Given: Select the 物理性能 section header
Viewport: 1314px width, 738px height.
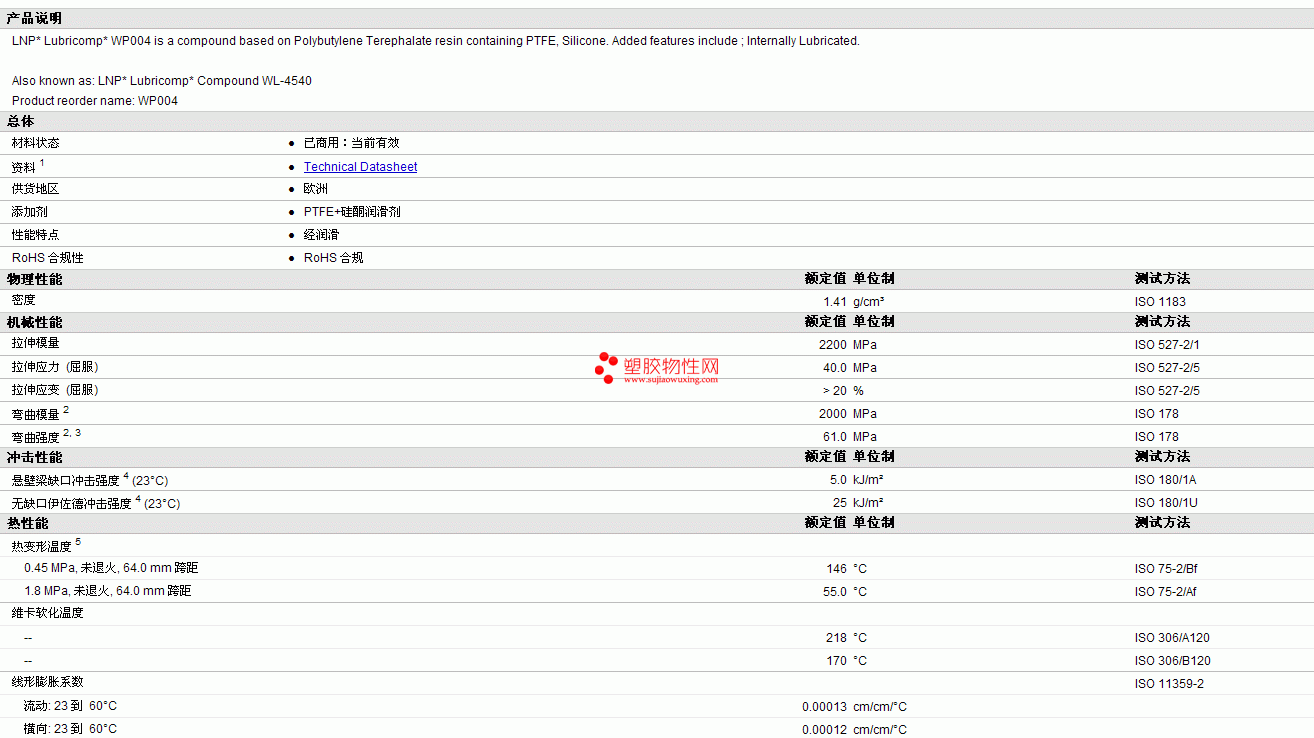Looking at the screenshot, I should [x=34, y=279].
